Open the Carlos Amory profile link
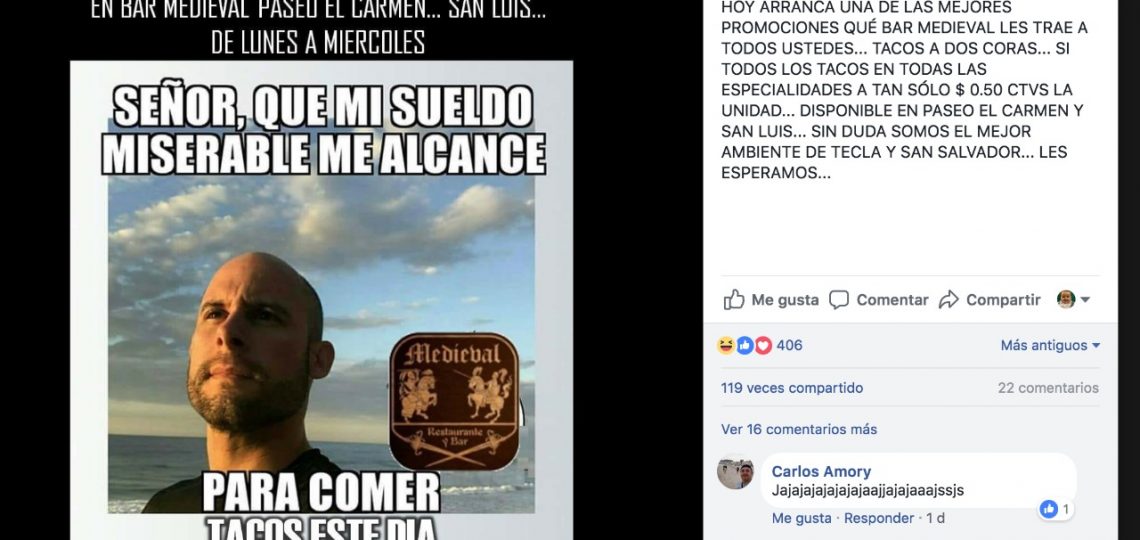 [821, 472]
